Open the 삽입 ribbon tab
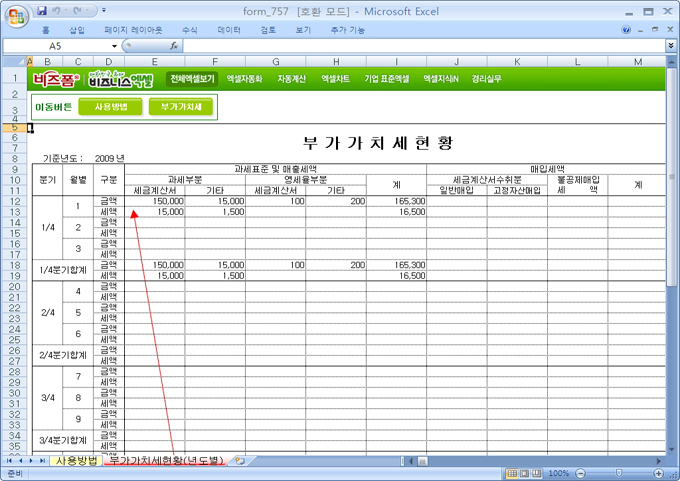This screenshot has height=481, width=680. tap(77, 30)
